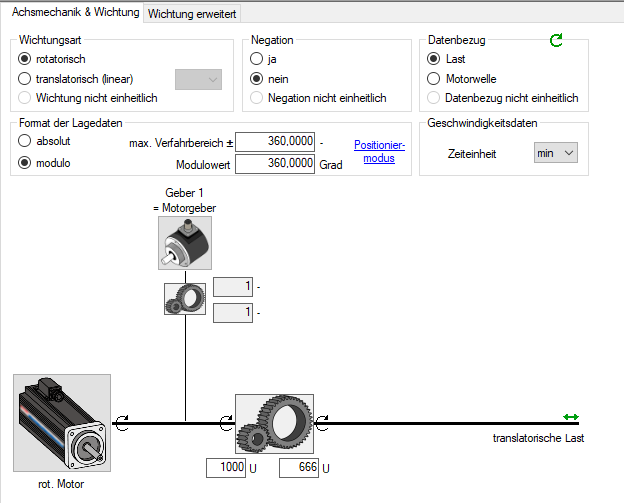Open the Zeiteinheit min dropdown
Screen dimensions: 624x503
(556, 153)
